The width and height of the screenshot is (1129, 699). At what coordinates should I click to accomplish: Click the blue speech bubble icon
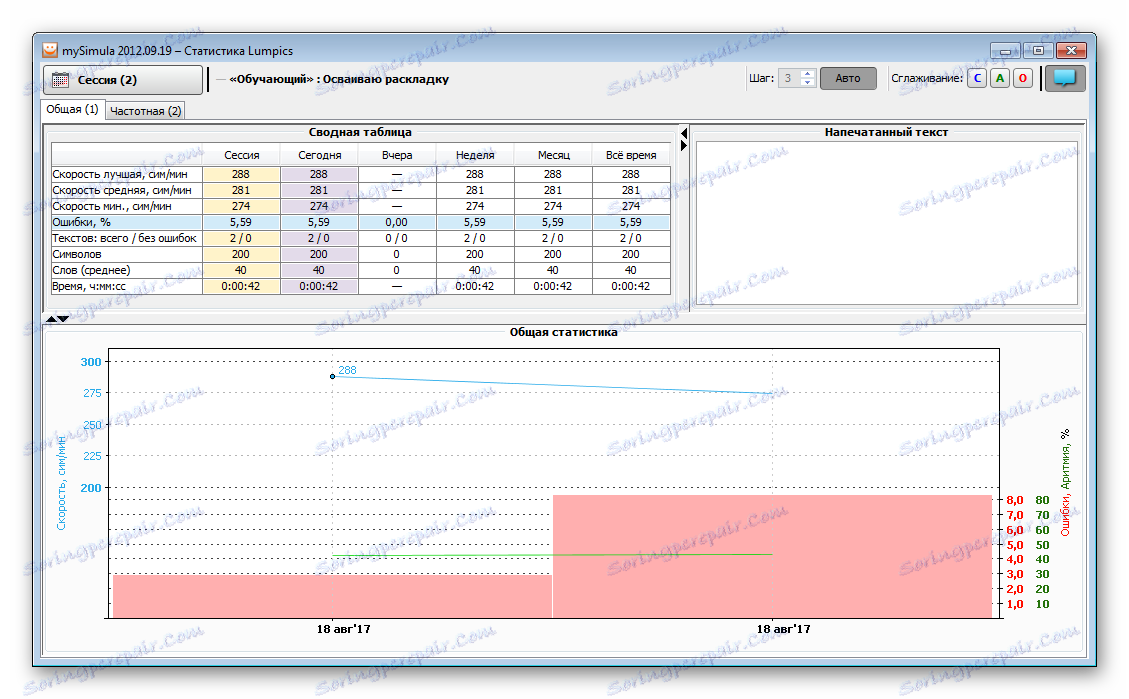[x=1065, y=78]
